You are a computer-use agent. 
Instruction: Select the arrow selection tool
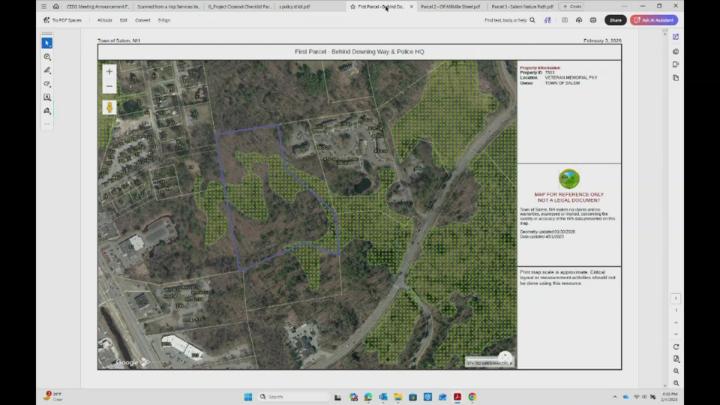coord(47,43)
